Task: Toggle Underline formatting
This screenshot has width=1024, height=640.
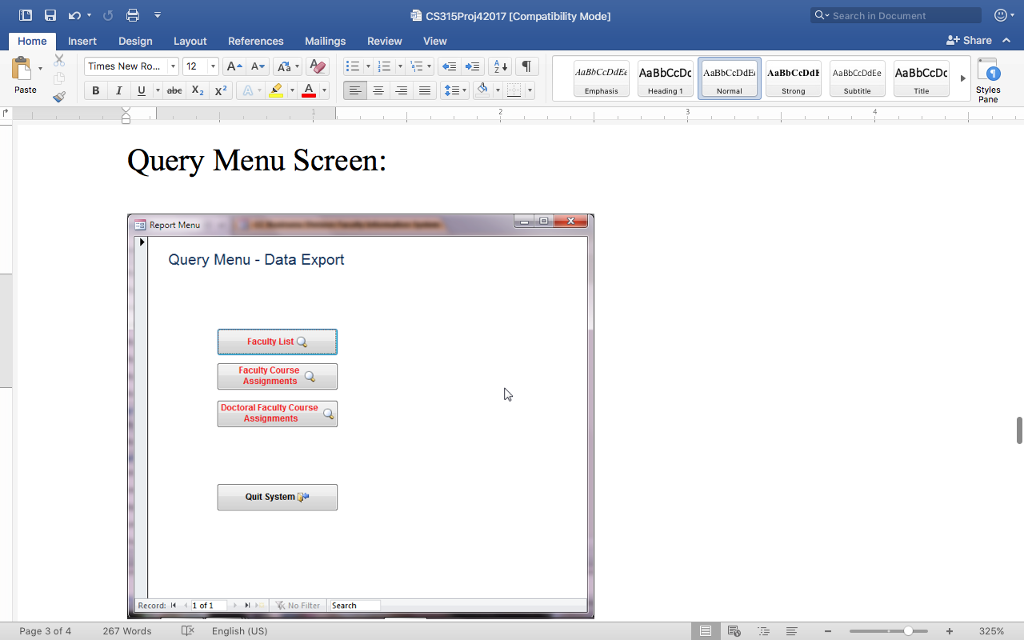Action: [x=141, y=91]
